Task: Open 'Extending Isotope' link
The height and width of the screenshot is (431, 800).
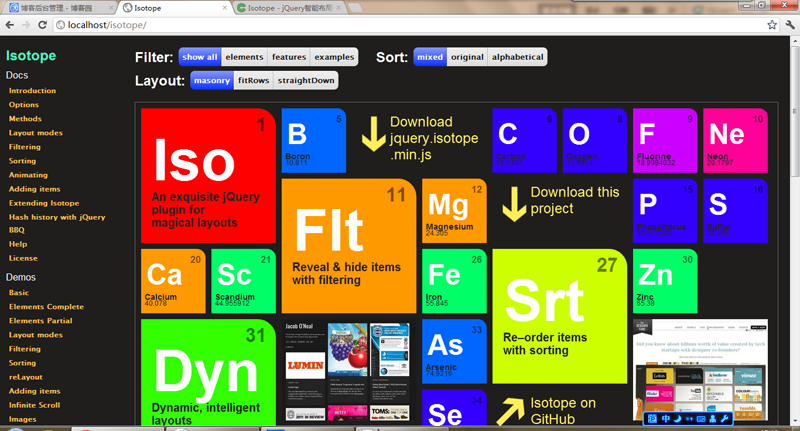Action: (44, 203)
